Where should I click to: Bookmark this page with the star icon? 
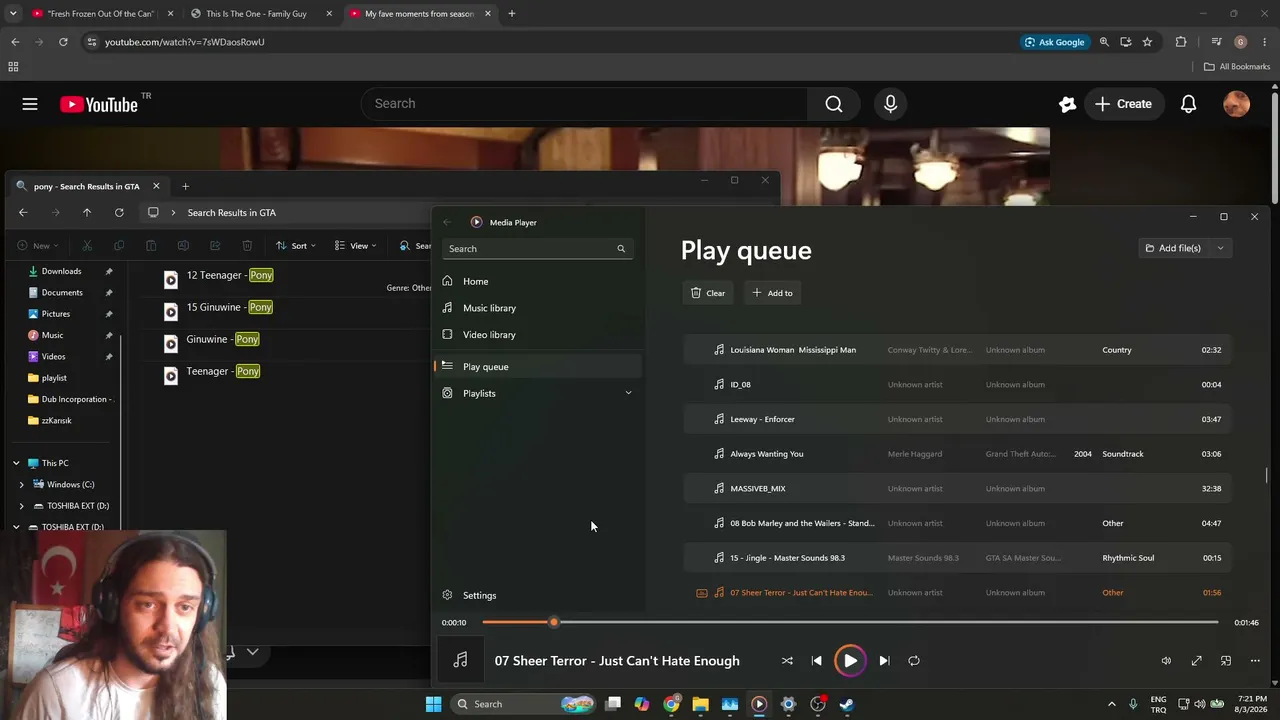tap(1147, 42)
